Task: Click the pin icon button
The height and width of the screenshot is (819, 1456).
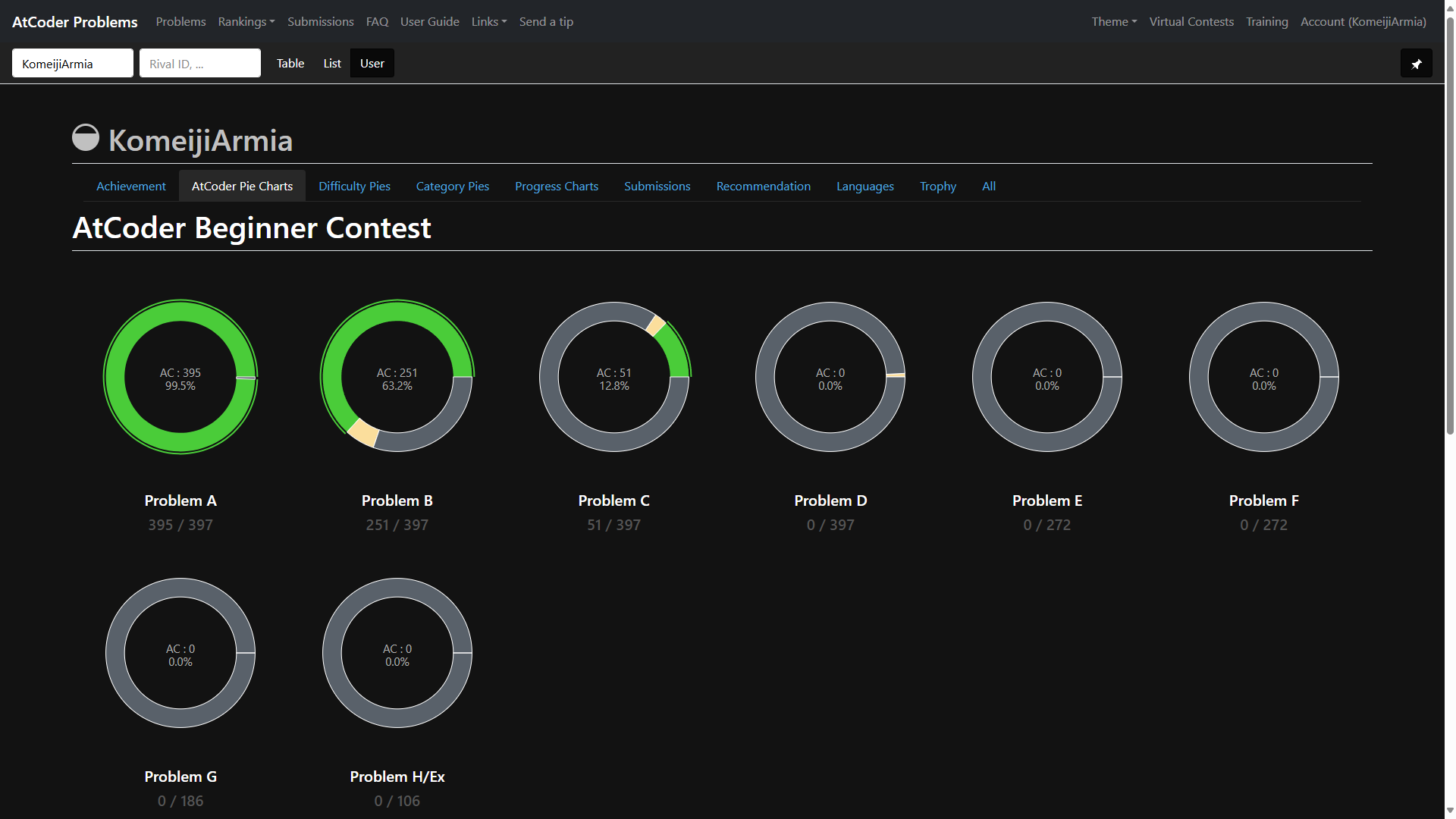Action: (x=1416, y=64)
